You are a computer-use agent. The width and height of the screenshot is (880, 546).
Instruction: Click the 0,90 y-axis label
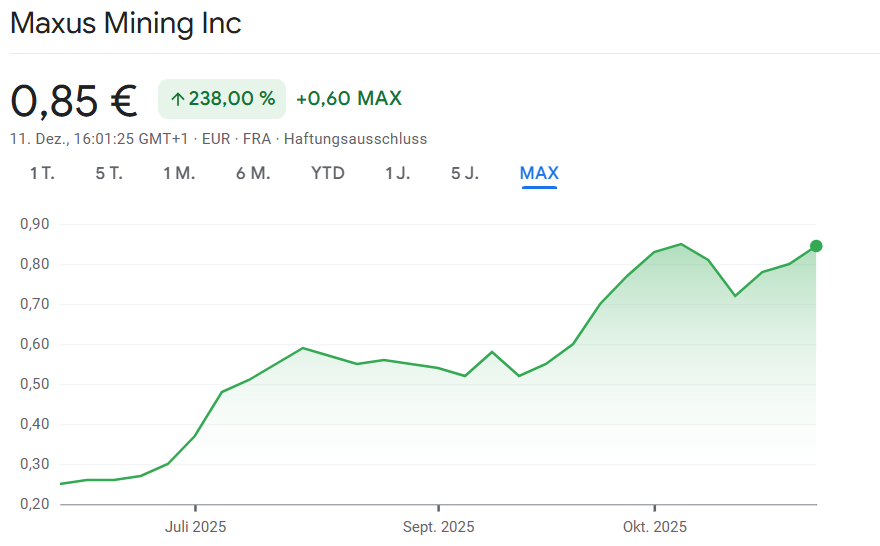[33, 224]
